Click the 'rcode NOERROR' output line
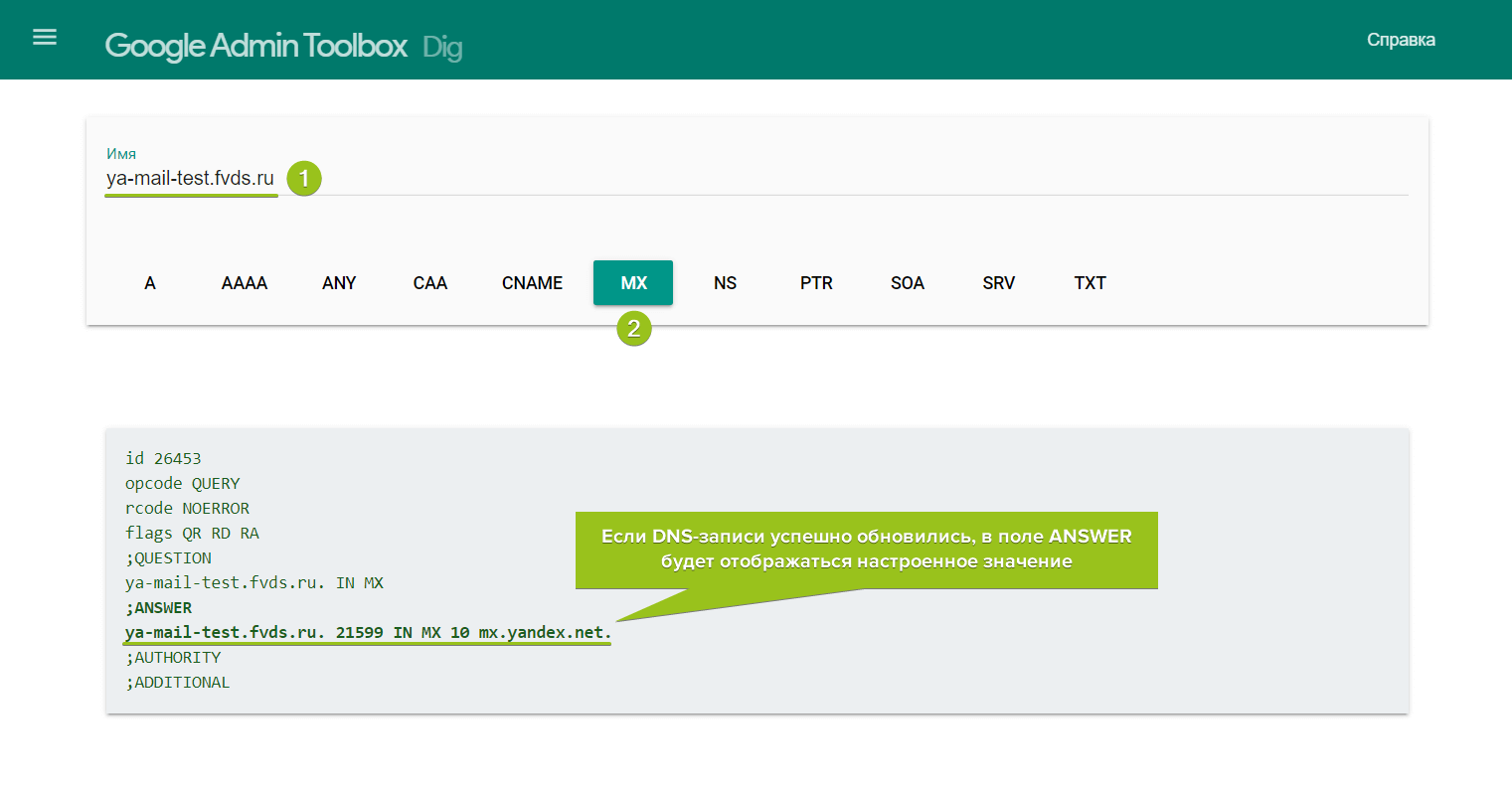The height and width of the screenshot is (787, 1512). coord(188,508)
